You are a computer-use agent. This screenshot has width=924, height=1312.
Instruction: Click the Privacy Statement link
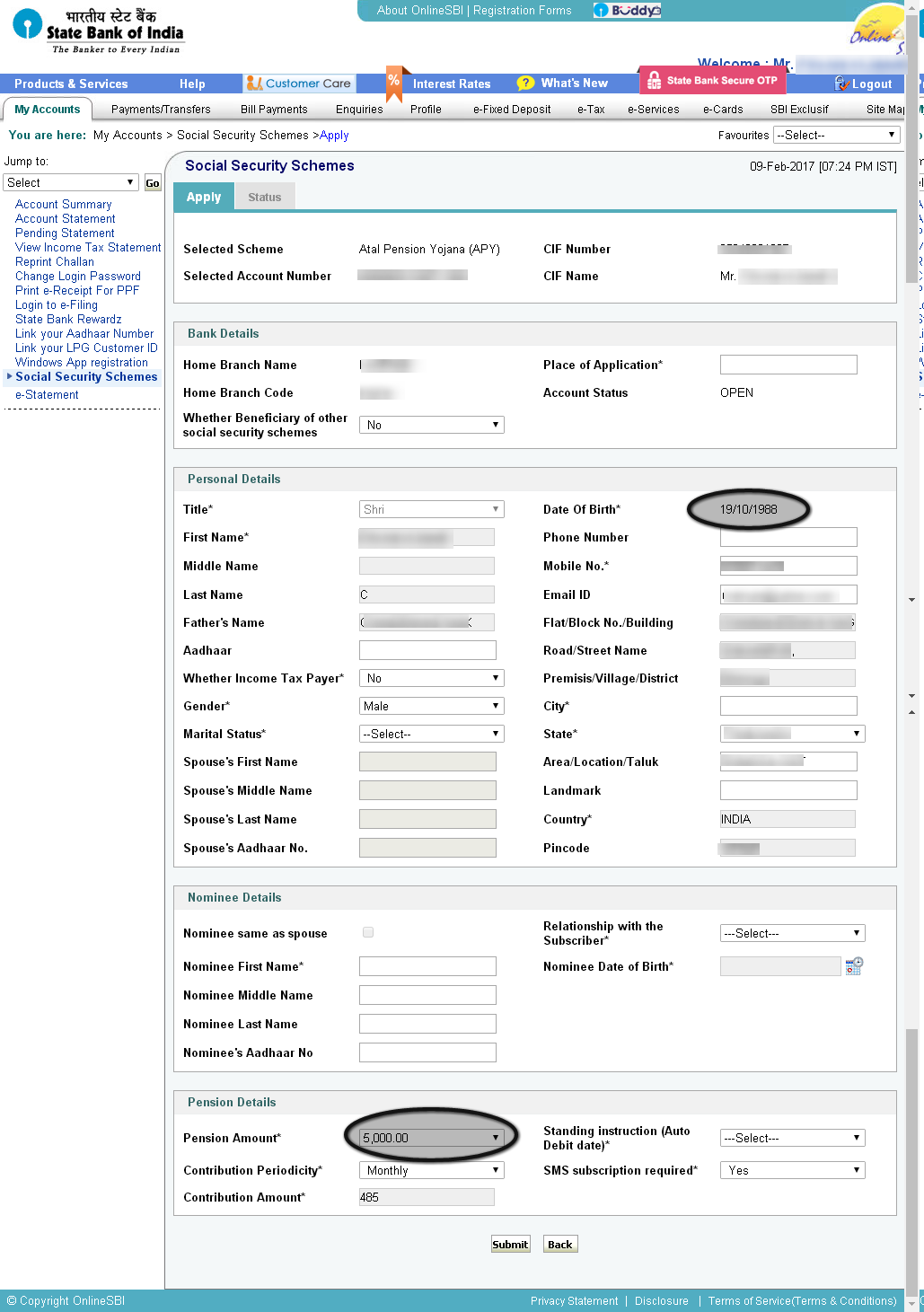(x=574, y=1300)
